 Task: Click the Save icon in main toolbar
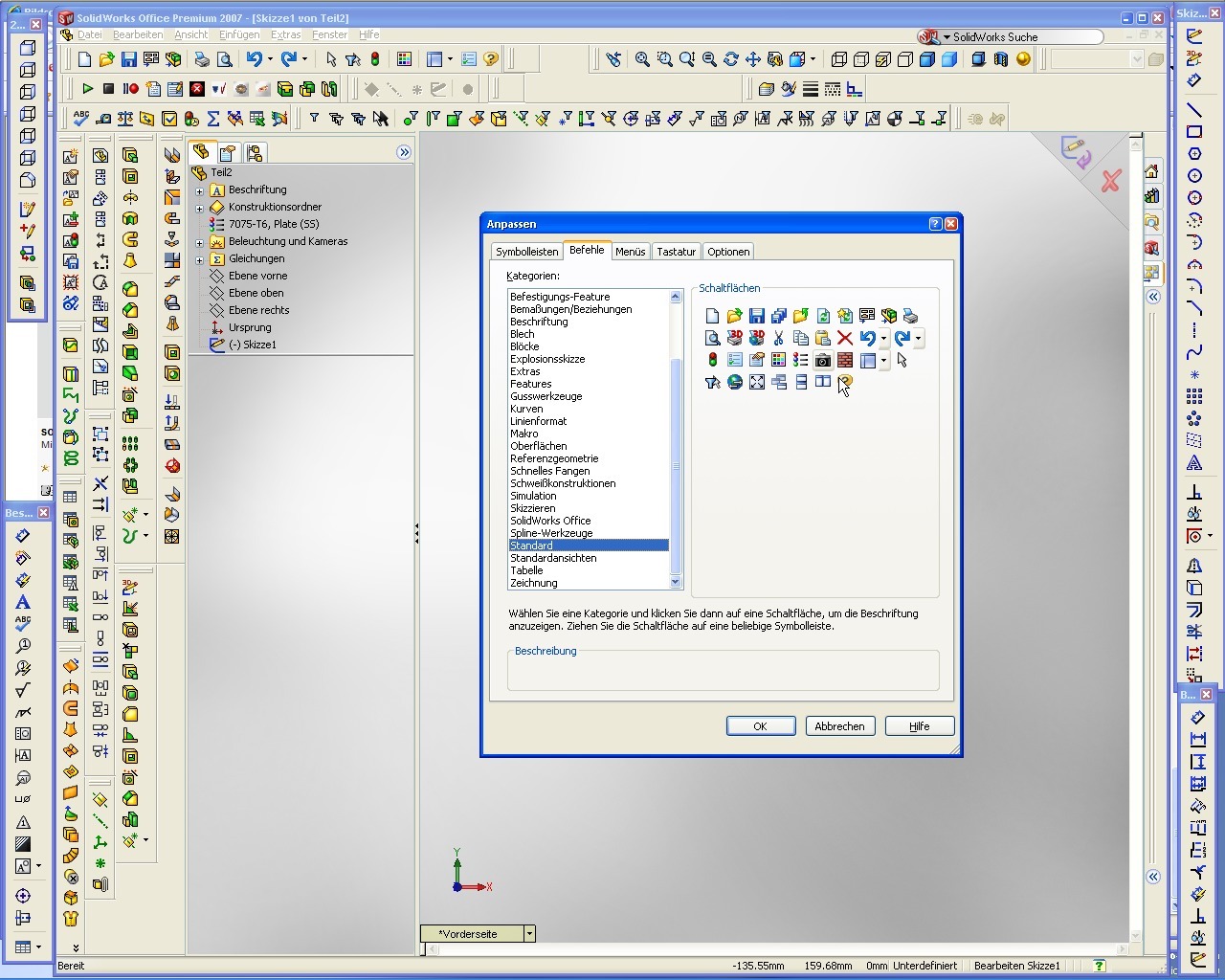pos(129,59)
